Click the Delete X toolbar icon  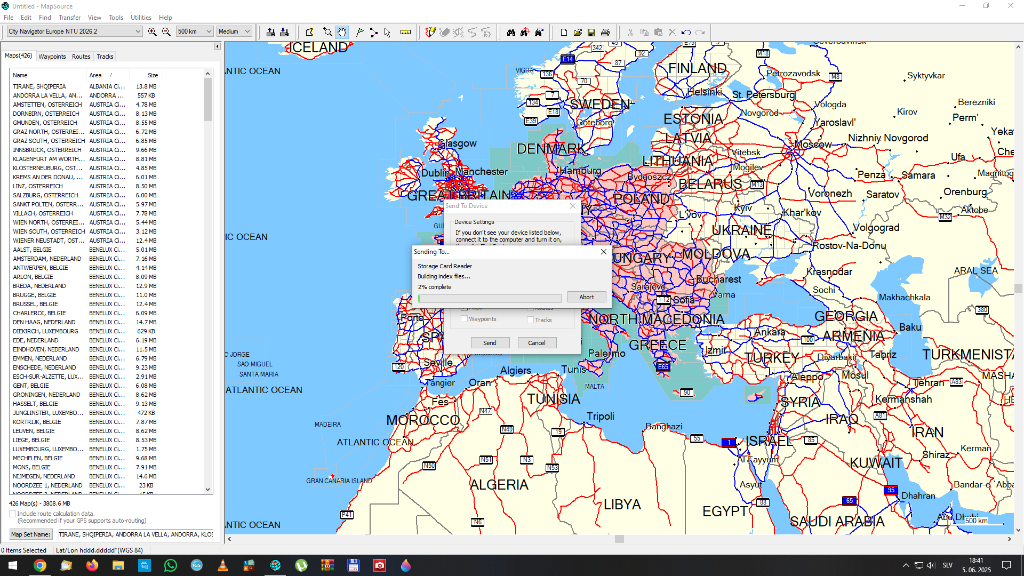pyautogui.click(x=672, y=32)
